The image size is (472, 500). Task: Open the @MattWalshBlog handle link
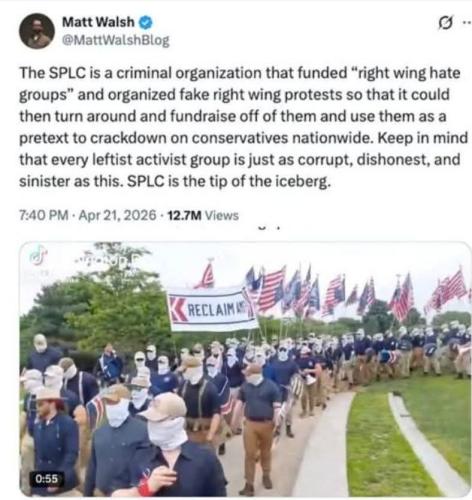[116, 40]
